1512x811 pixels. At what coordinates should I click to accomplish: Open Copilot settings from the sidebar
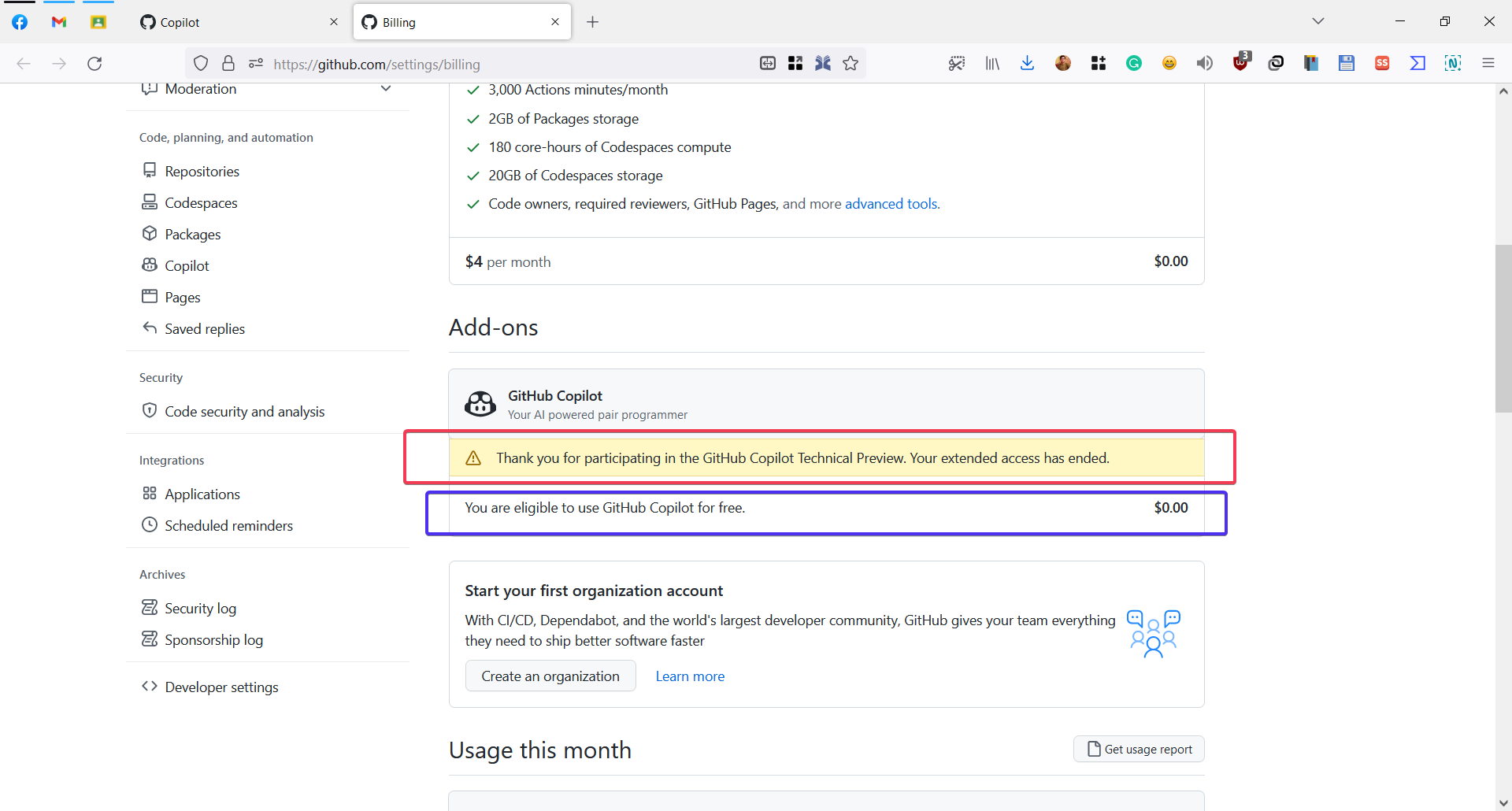pyautogui.click(x=186, y=265)
